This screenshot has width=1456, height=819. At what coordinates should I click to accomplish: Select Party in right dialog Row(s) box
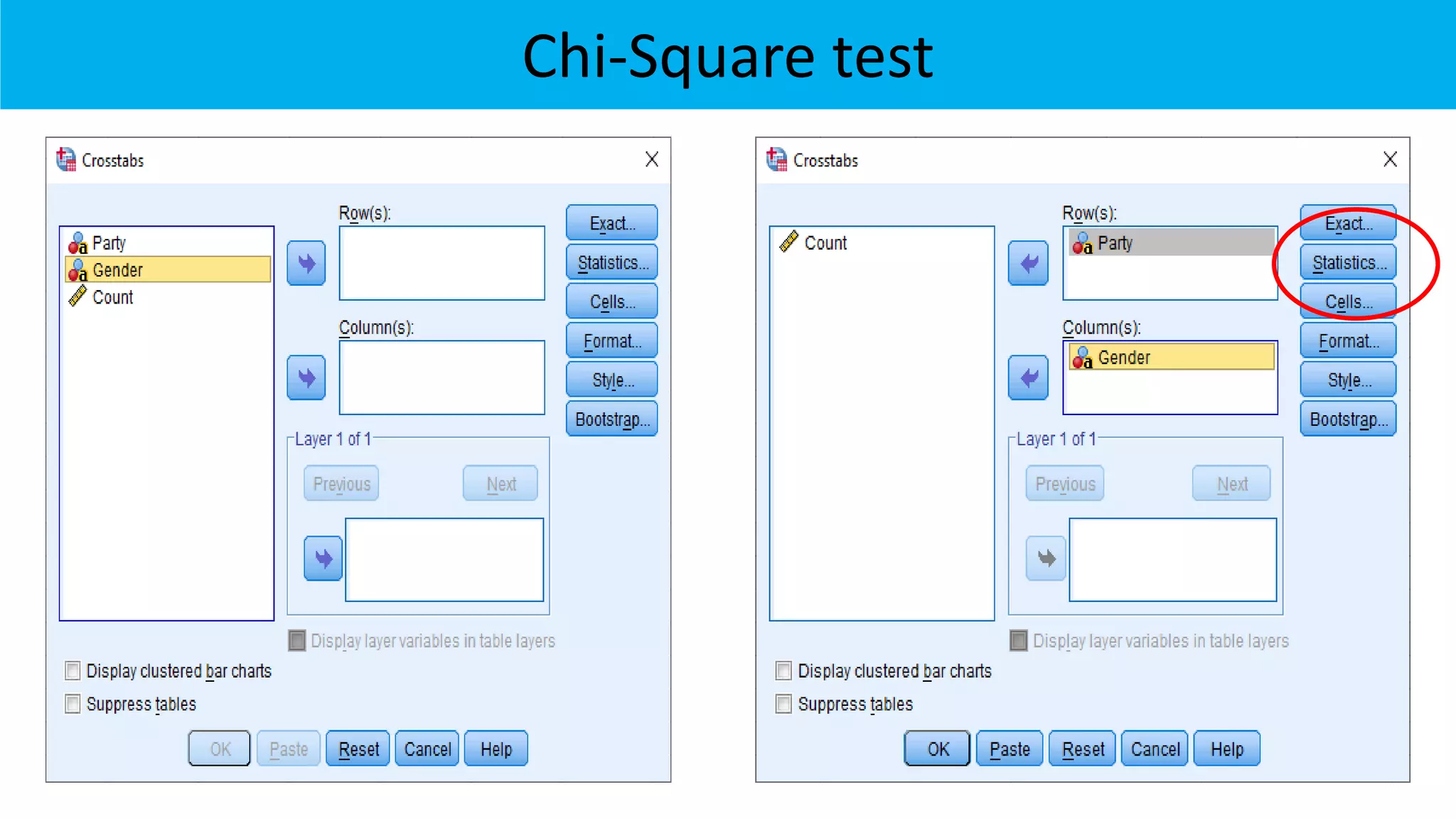(1172, 243)
